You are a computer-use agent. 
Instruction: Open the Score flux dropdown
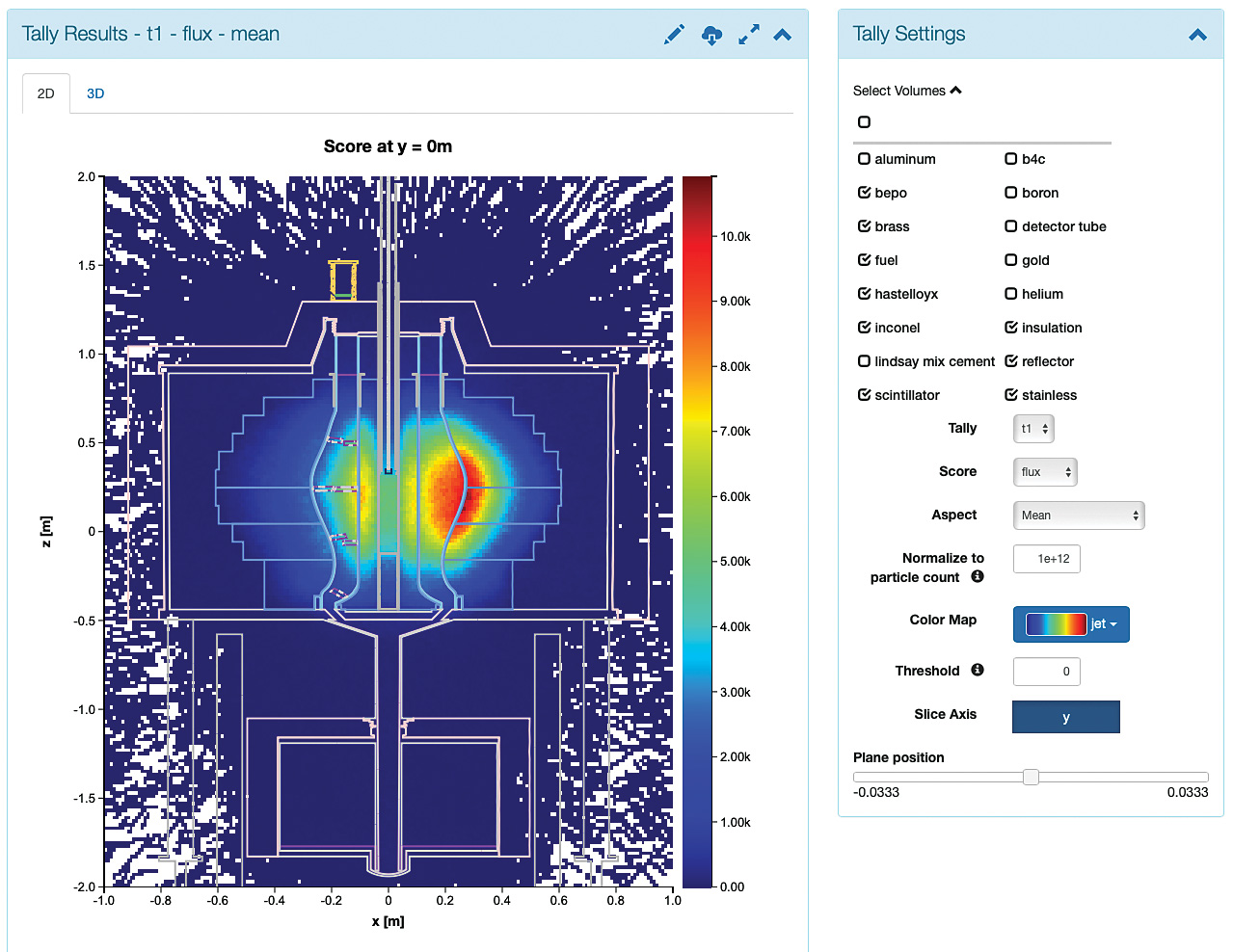point(1045,472)
